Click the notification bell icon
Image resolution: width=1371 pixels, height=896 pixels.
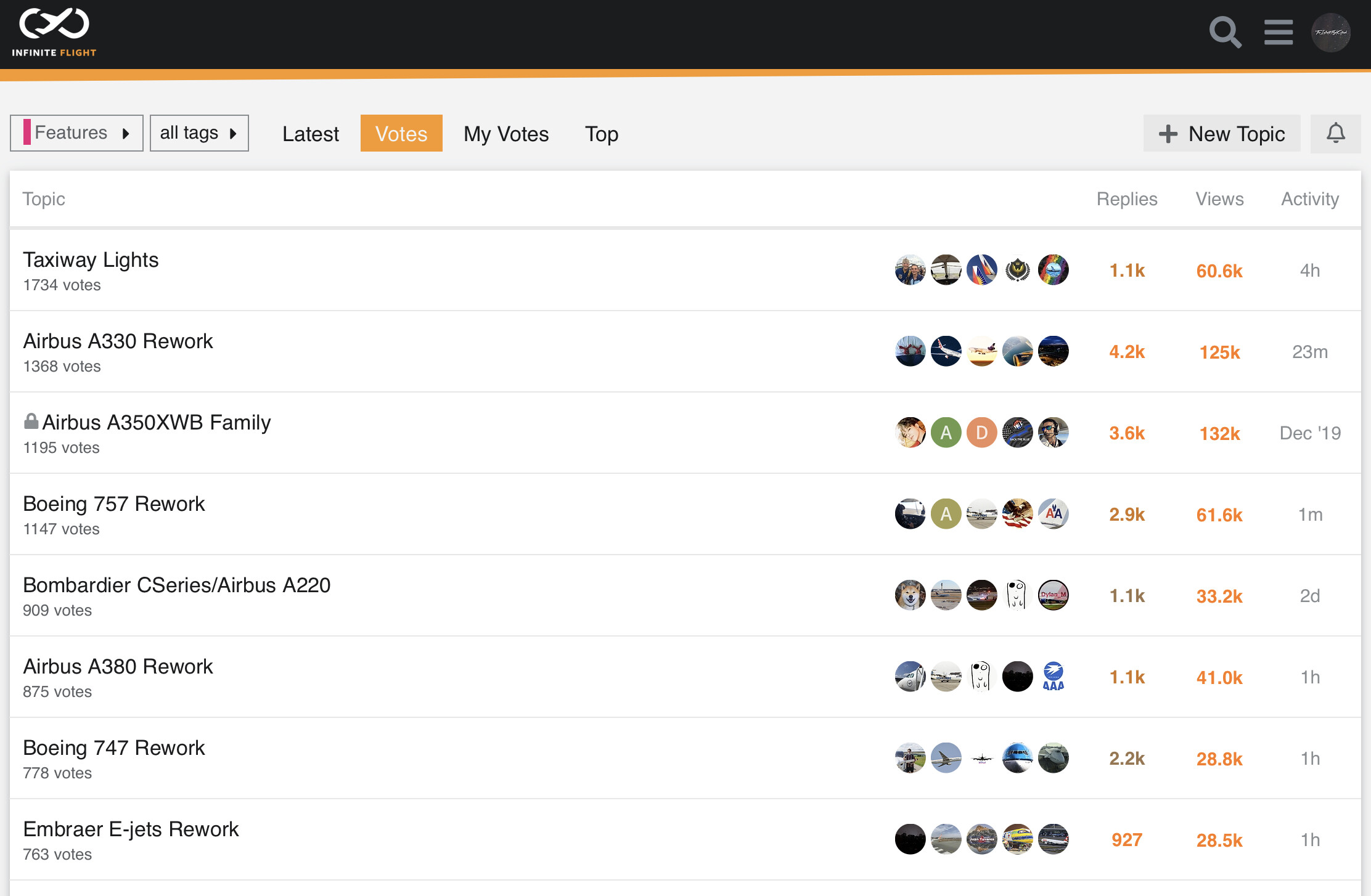1335,133
